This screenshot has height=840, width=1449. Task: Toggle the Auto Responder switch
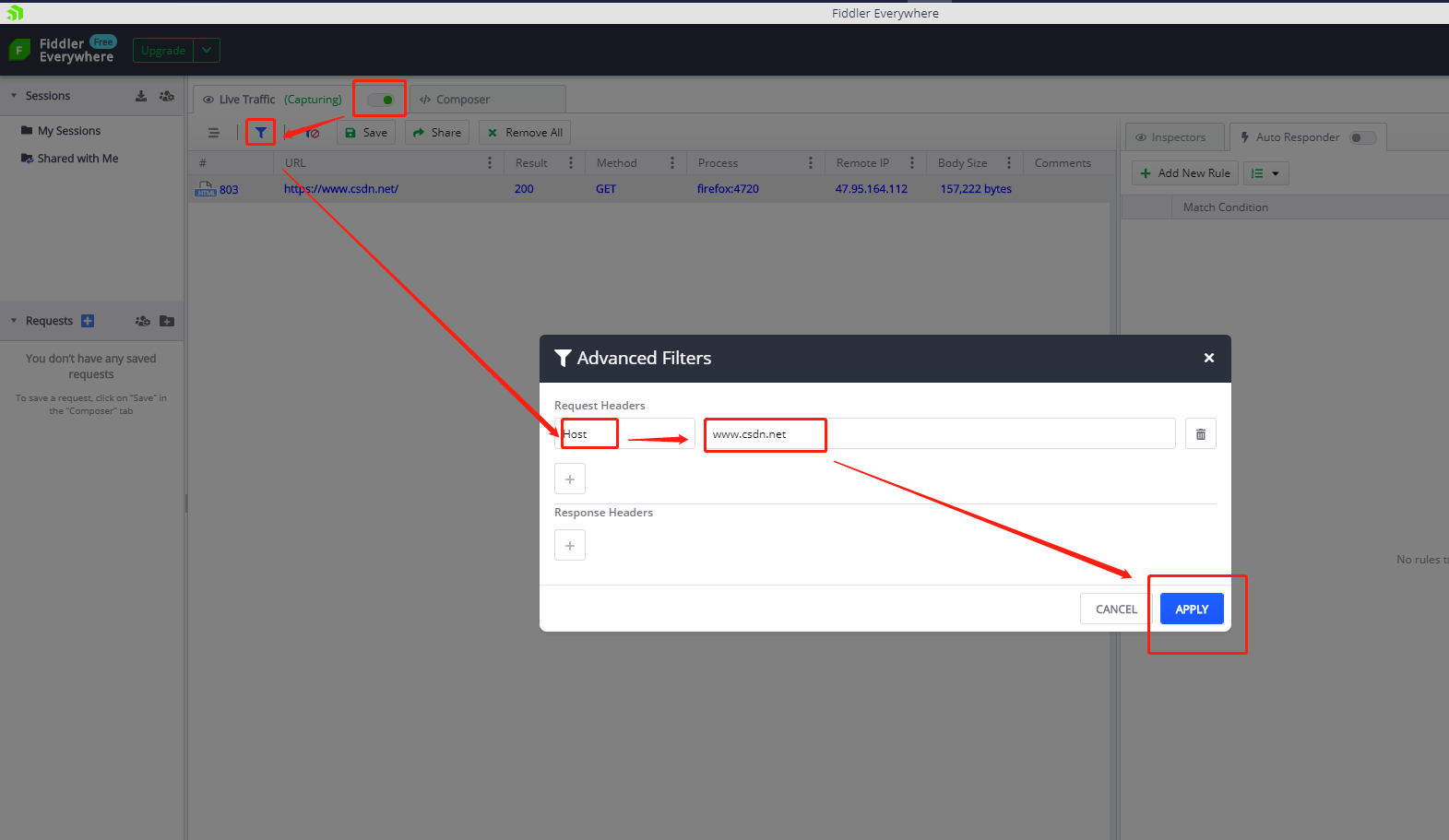click(1362, 137)
